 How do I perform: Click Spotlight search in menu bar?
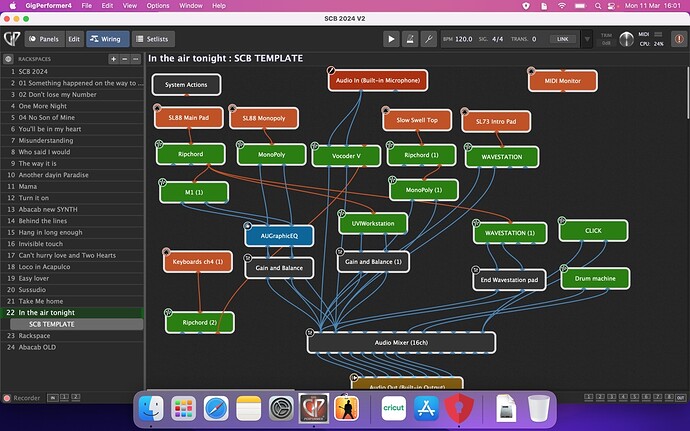[598, 6]
